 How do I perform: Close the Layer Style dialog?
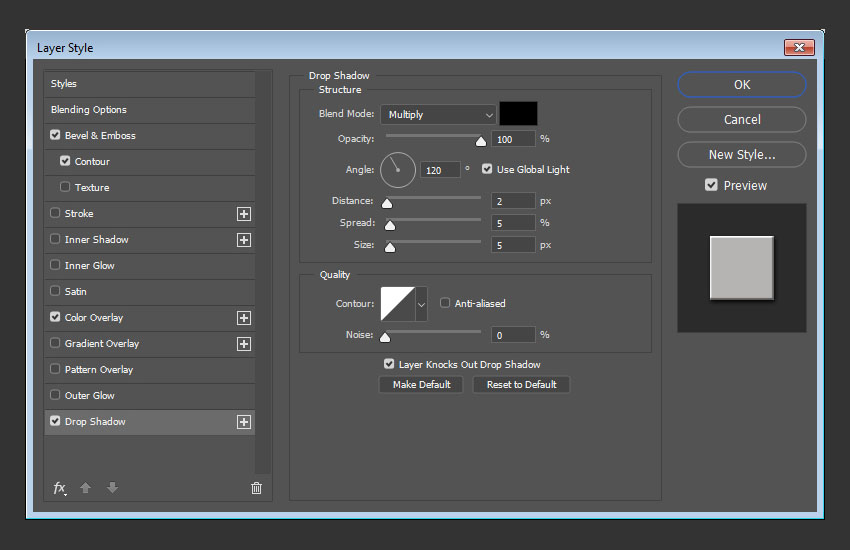tap(799, 48)
